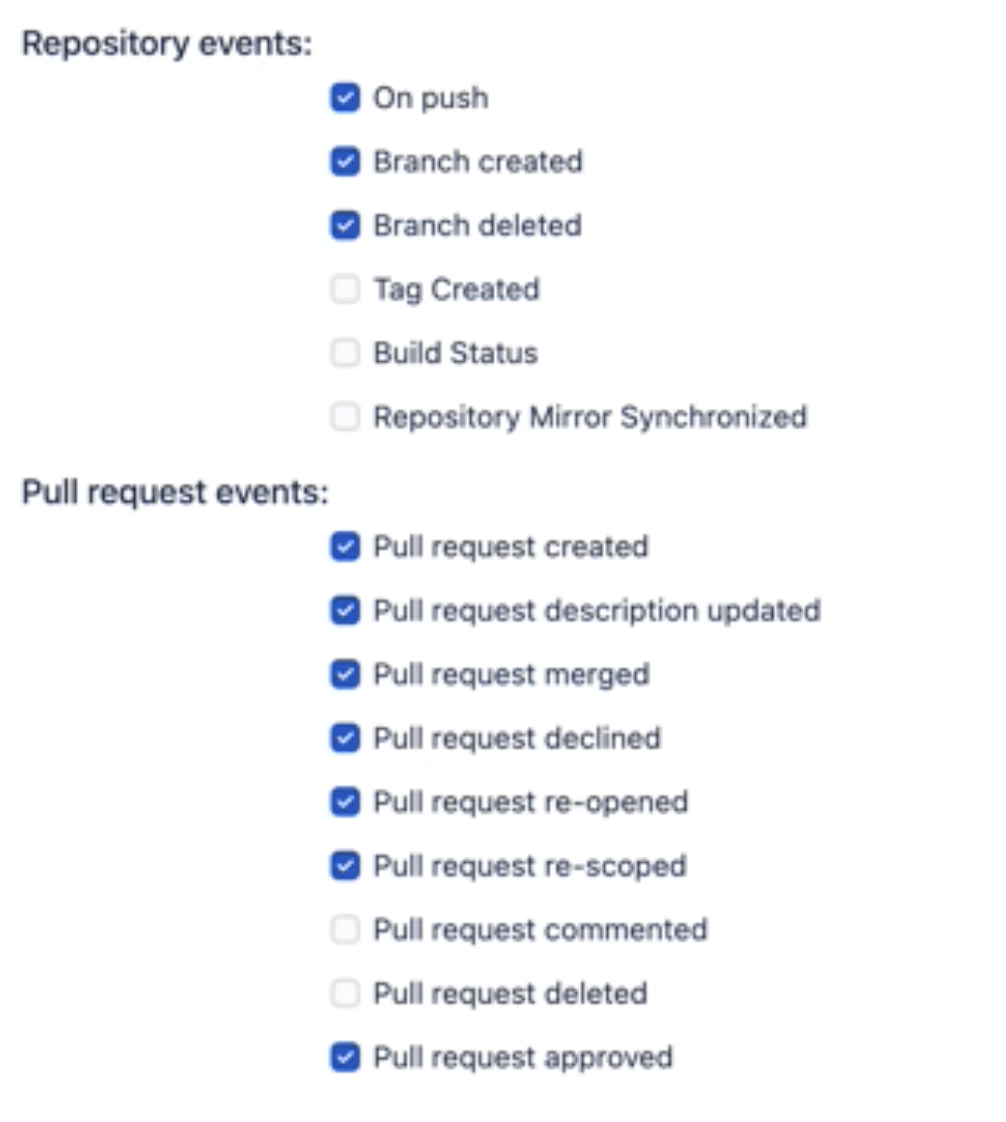Uncheck the Pull request merged checkbox

344,674
